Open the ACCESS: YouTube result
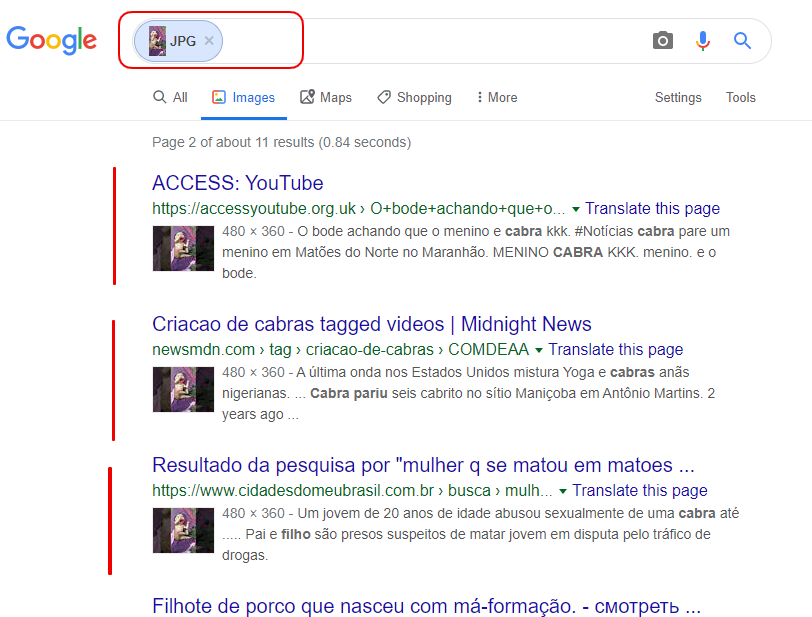This screenshot has width=812, height=617. click(x=238, y=183)
